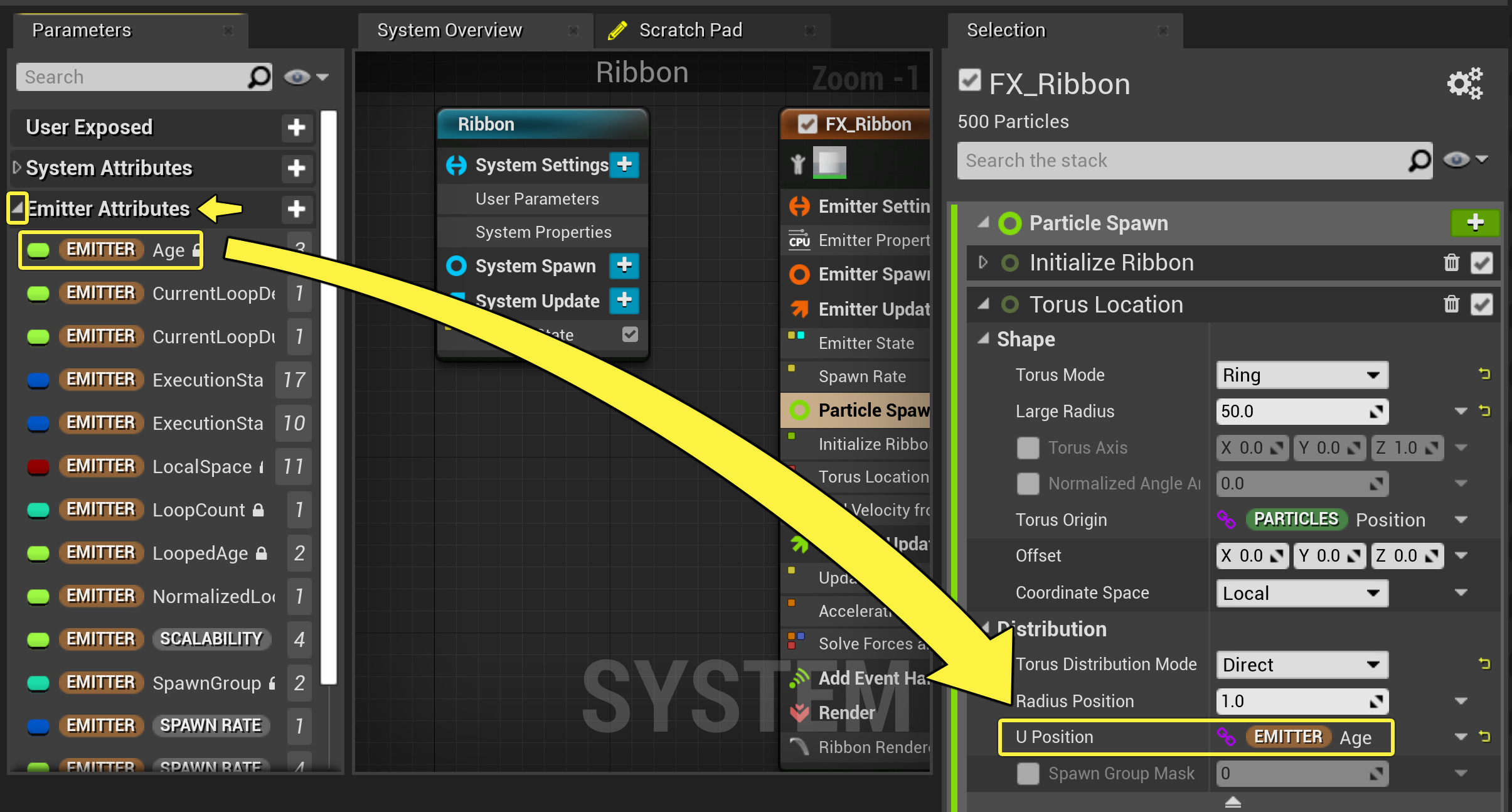Select User Parameters in Ribbon node
This screenshot has width=1512, height=812.
point(537,199)
